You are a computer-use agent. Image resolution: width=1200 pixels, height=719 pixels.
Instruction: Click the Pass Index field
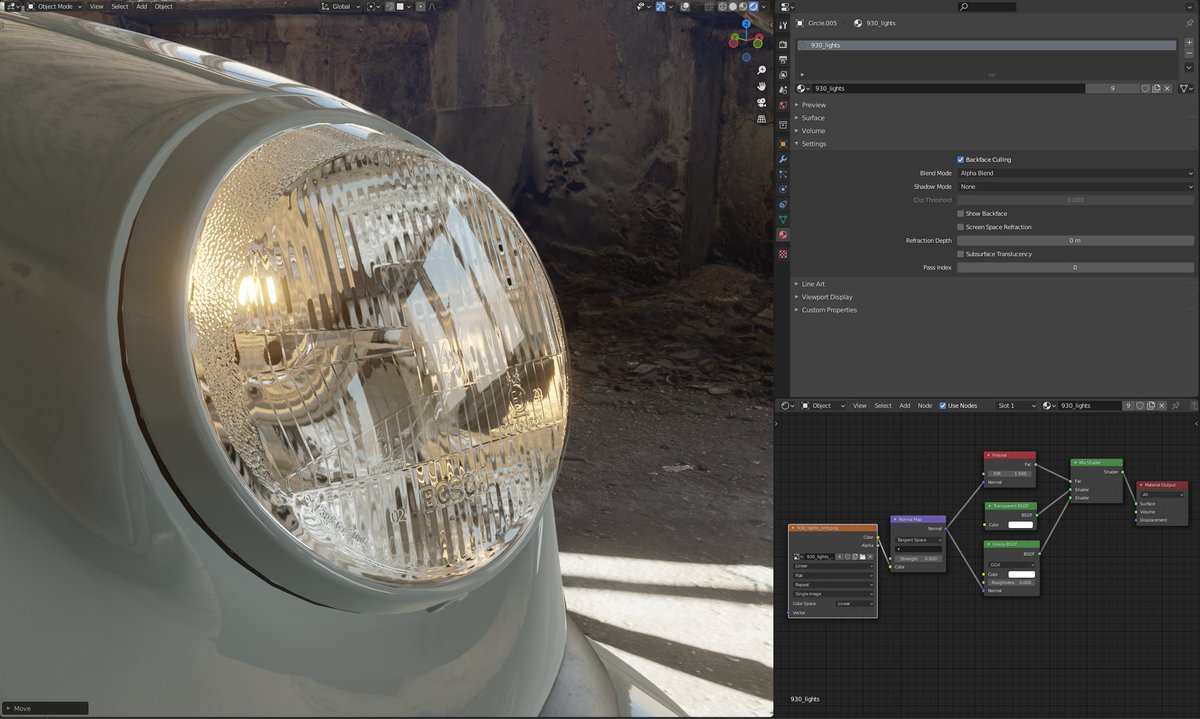[x=1075, y=268]
